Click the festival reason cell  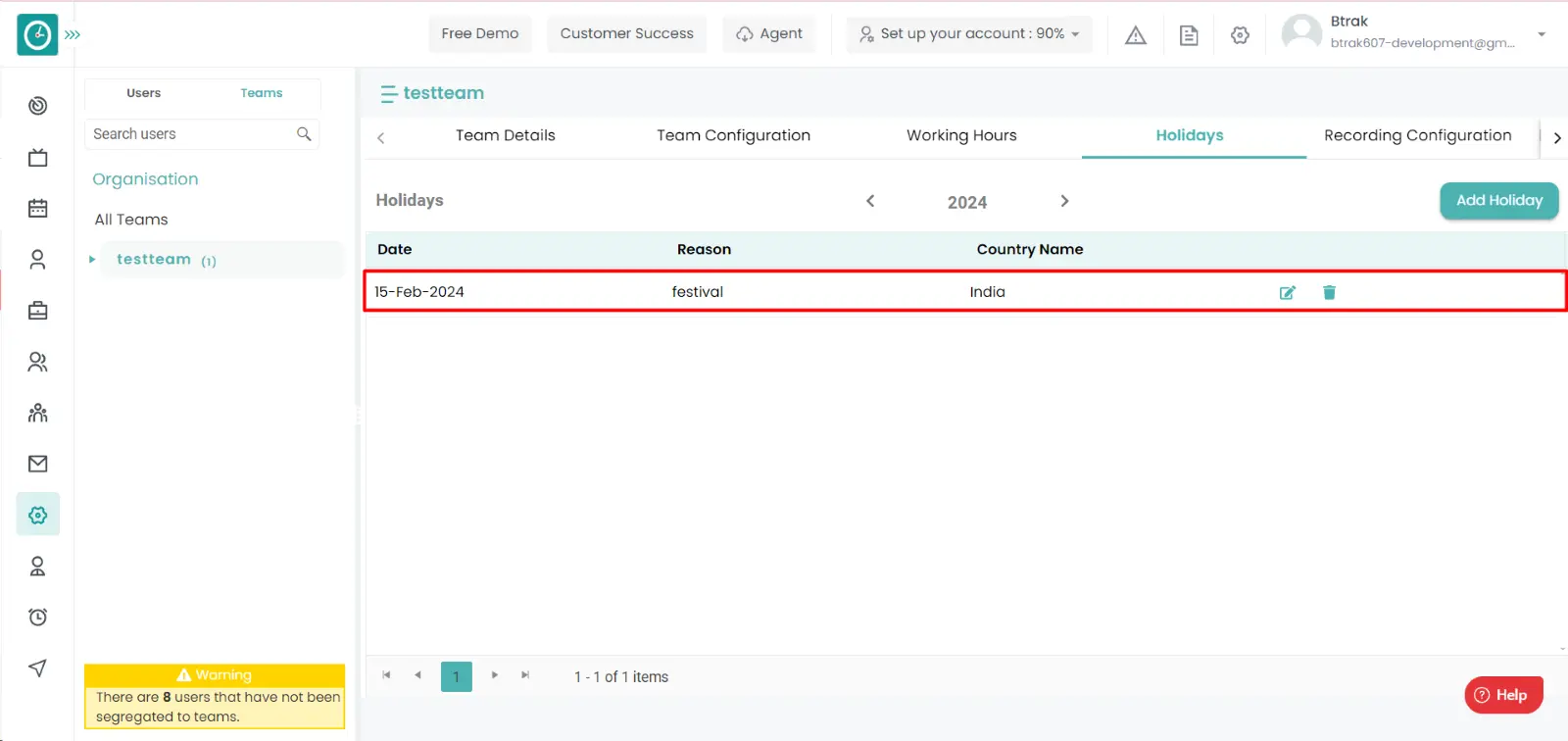tap(698, 292)
